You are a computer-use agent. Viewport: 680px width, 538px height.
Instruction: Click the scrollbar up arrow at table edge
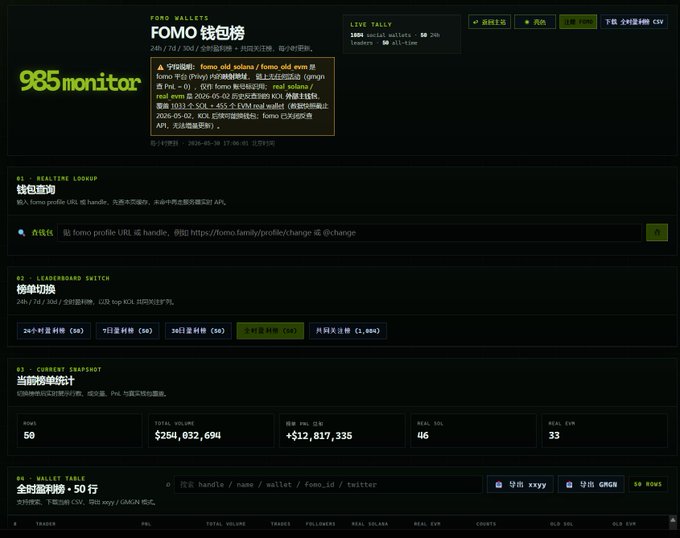[x=673, y=519]
